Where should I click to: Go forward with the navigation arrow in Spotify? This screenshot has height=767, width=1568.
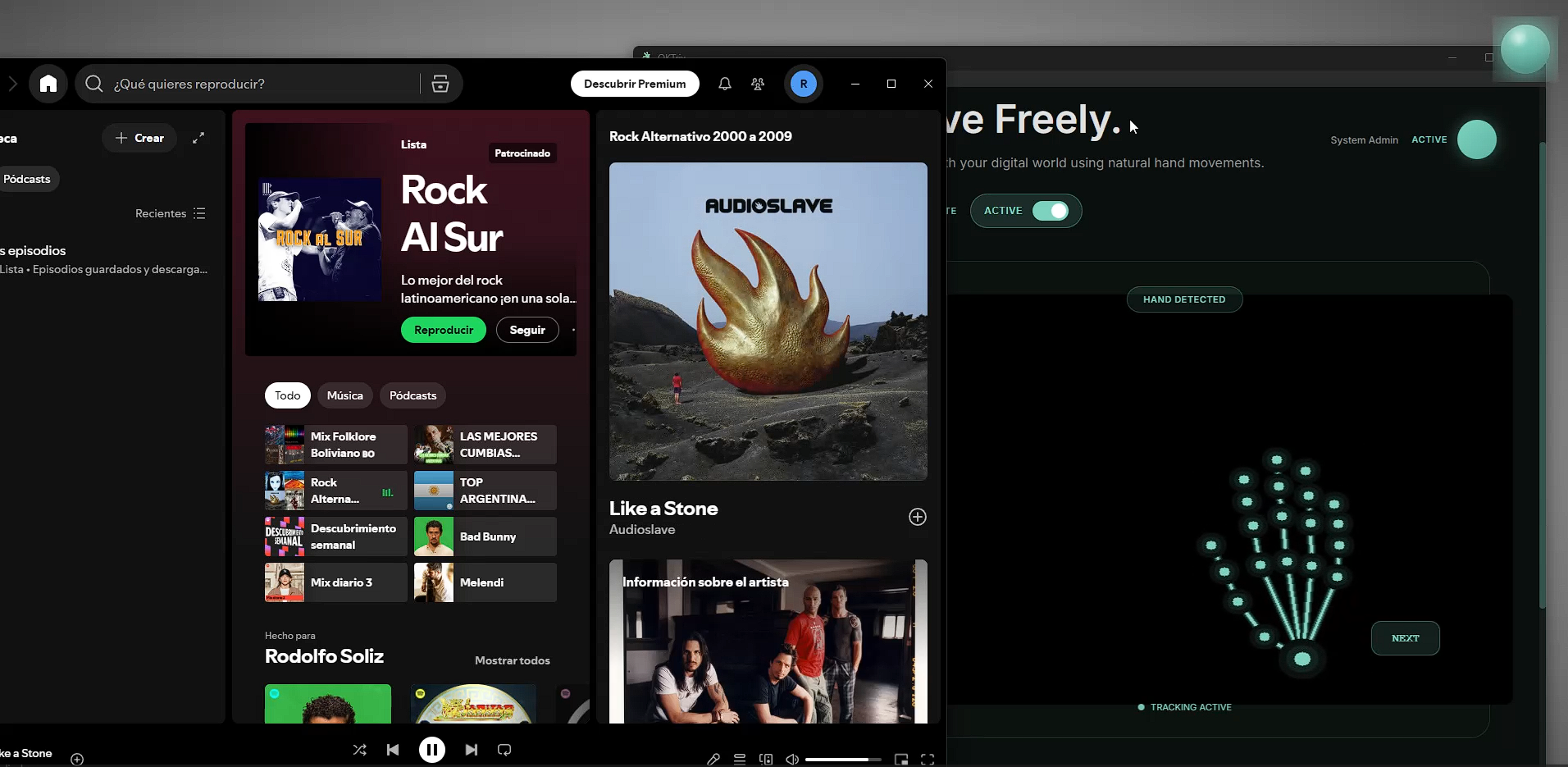click(12, 84)
